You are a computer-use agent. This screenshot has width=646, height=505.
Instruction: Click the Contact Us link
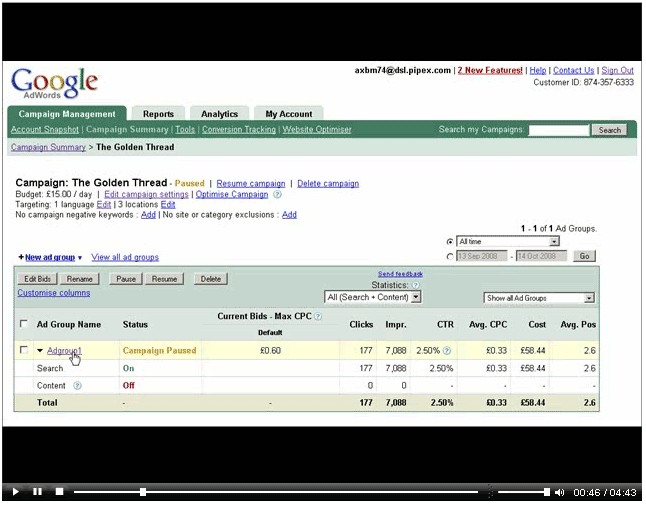(573, 70)
